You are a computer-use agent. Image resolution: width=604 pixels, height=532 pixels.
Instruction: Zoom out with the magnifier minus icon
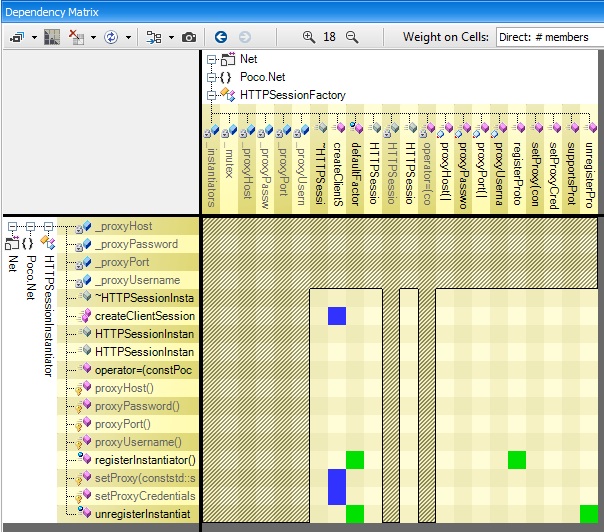351,37
